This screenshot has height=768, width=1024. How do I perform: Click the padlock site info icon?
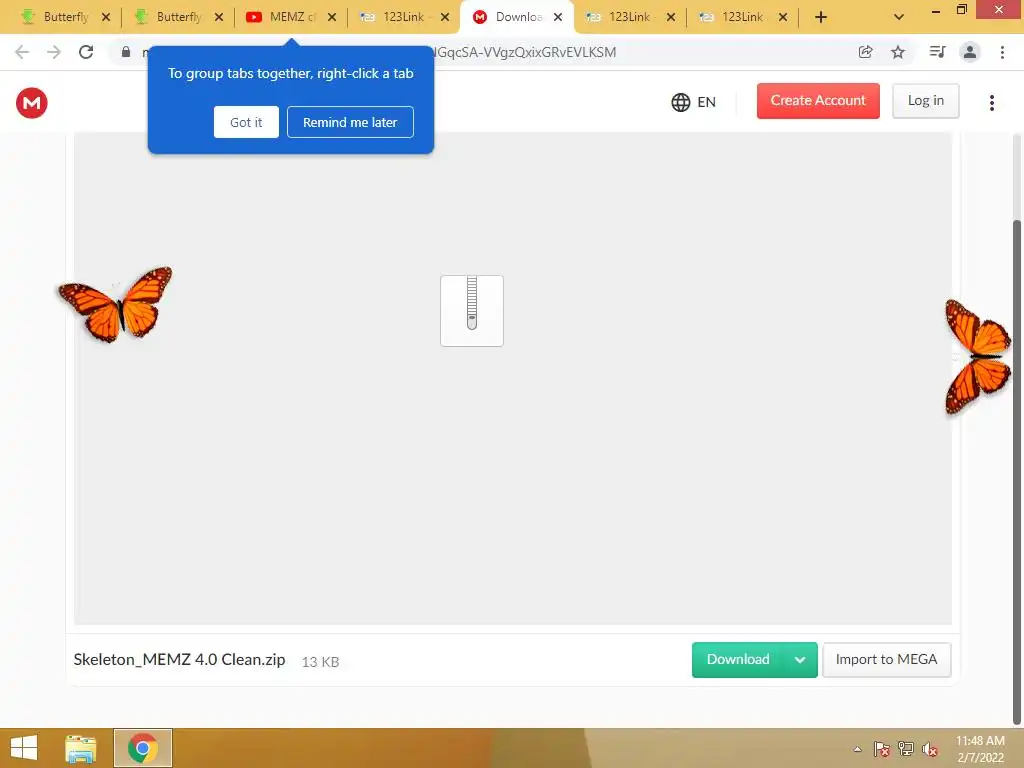[x=126, y=52]
